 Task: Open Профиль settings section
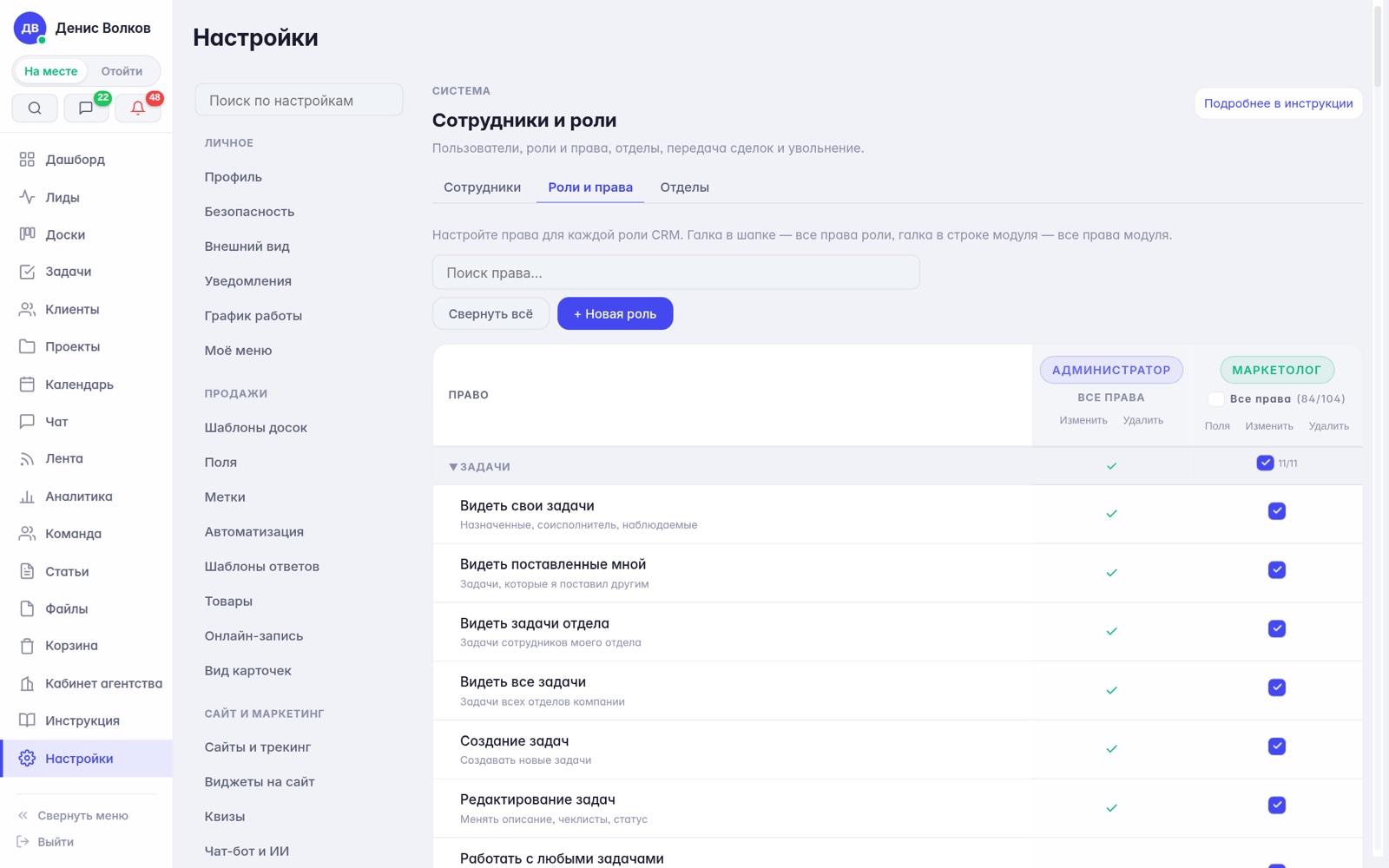click(233, 177)
